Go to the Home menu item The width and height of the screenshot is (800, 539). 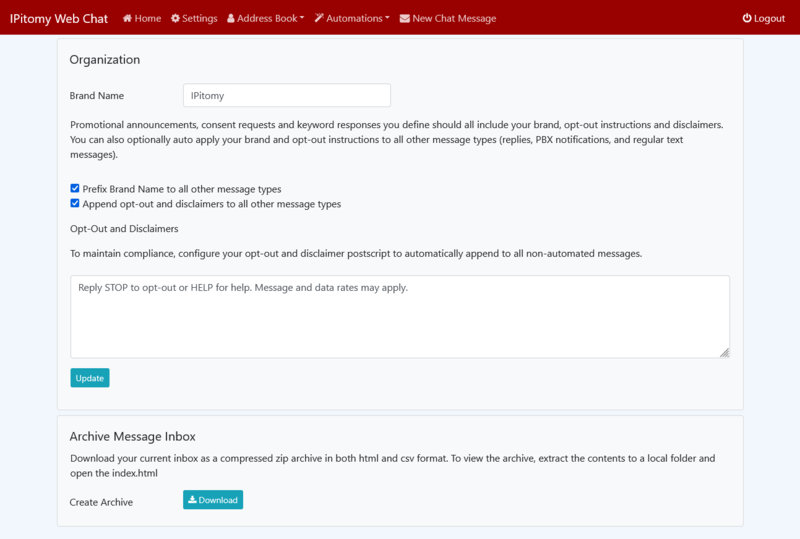[x=147, y=18]
